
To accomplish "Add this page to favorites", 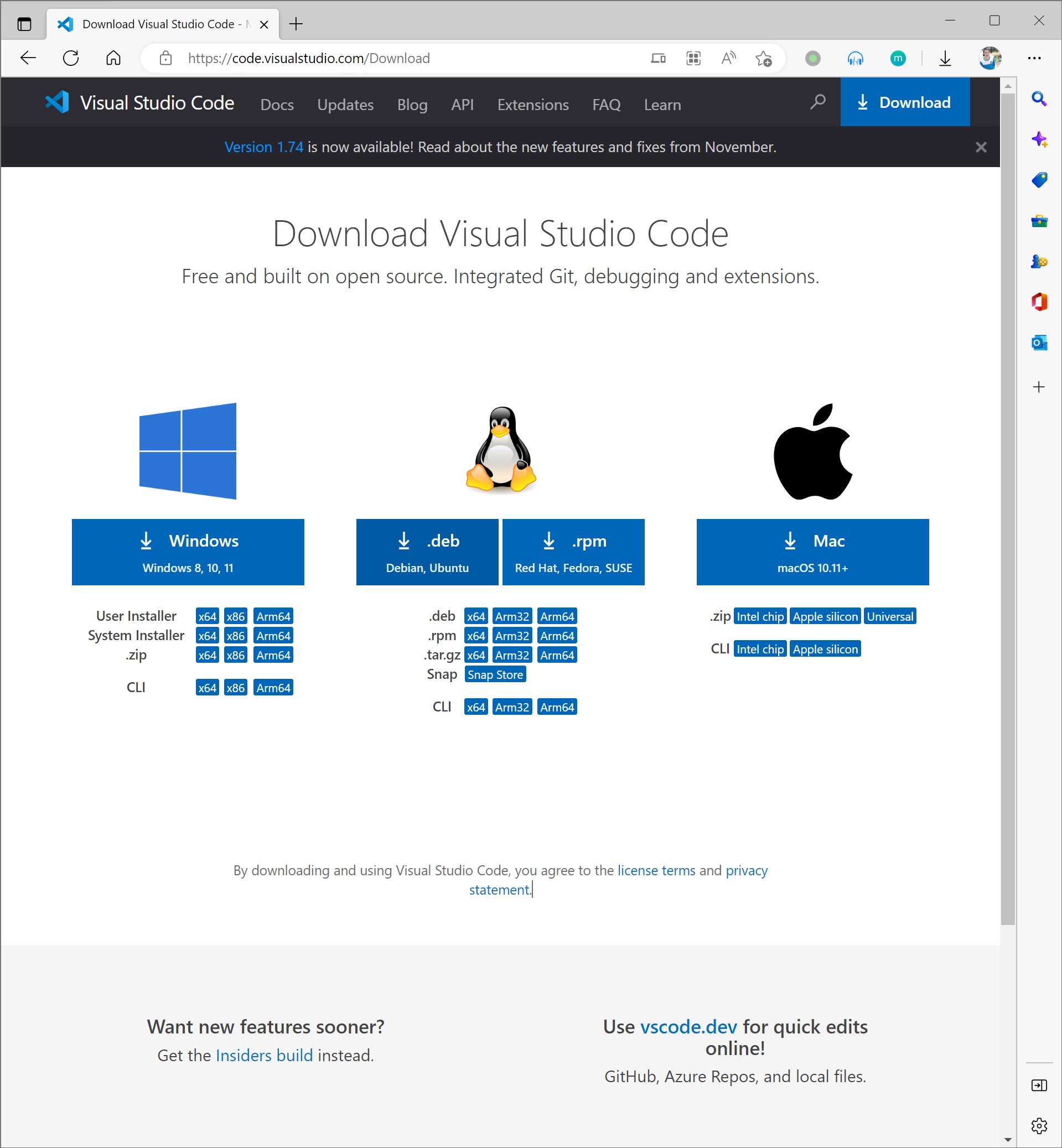I will pyautogui.click(x=764, y=58).
